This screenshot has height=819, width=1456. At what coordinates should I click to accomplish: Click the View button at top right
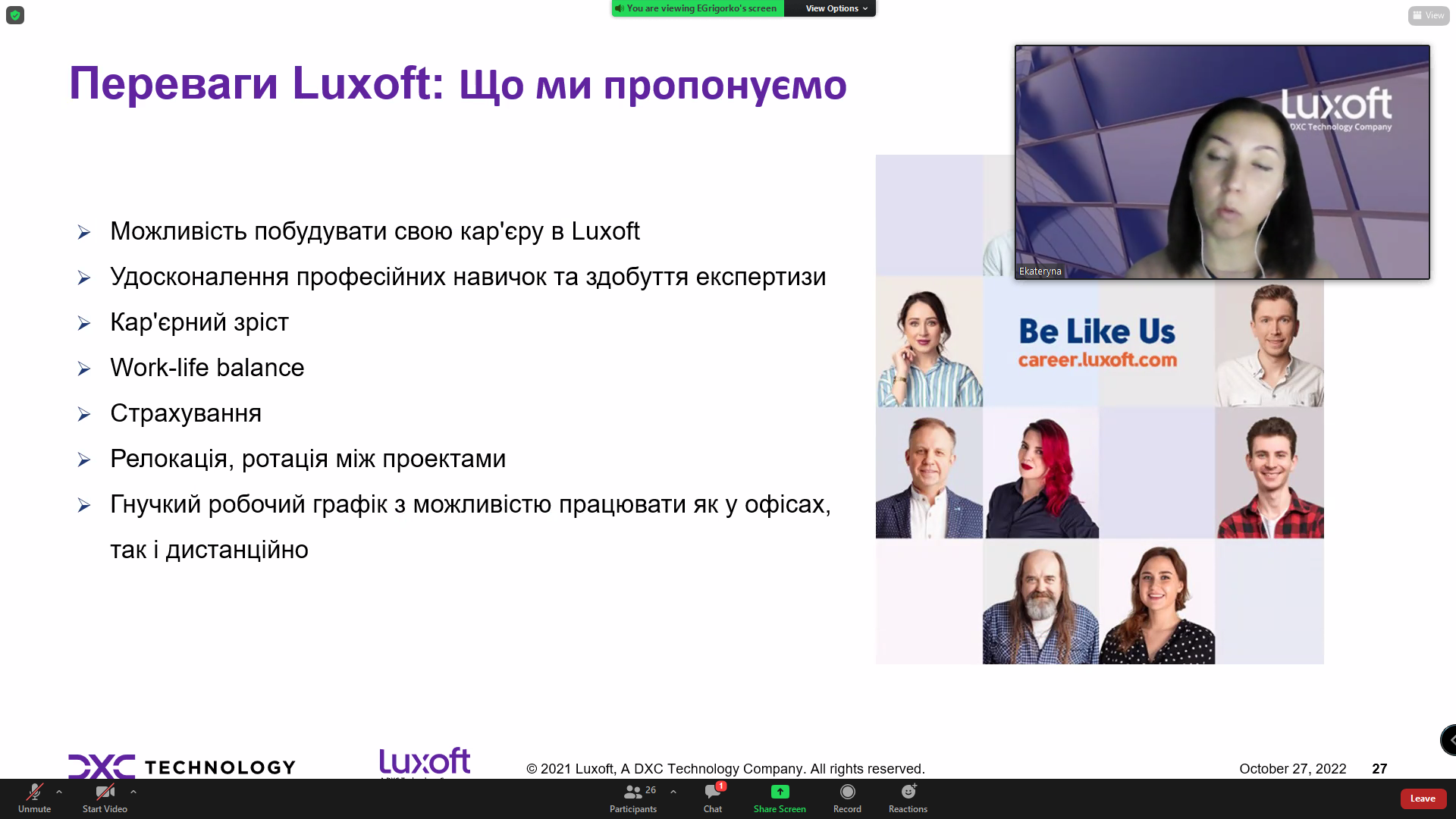(1429, 15)
